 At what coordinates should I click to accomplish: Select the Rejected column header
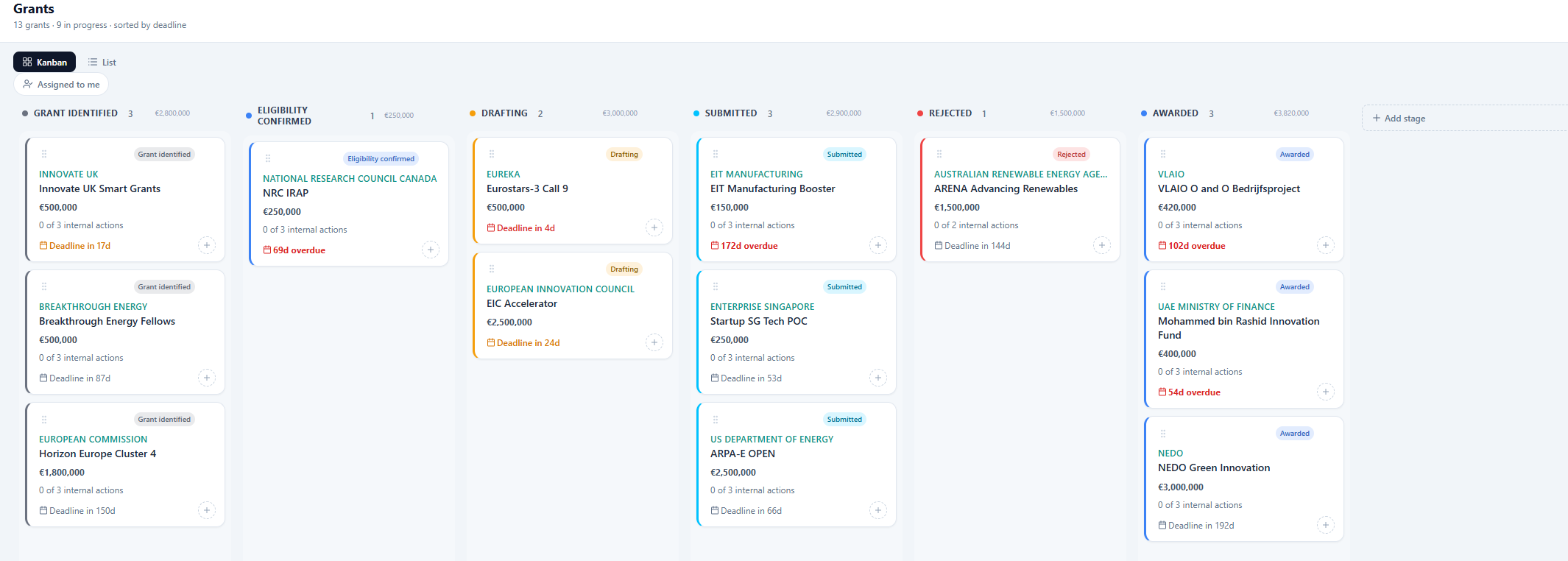point(950,113)
